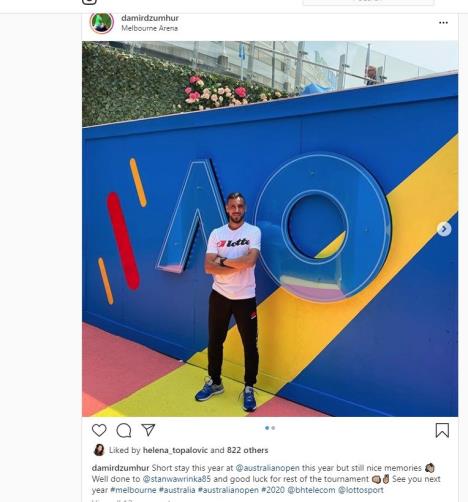Open the @bhtelecom mention

click(311, 490)
